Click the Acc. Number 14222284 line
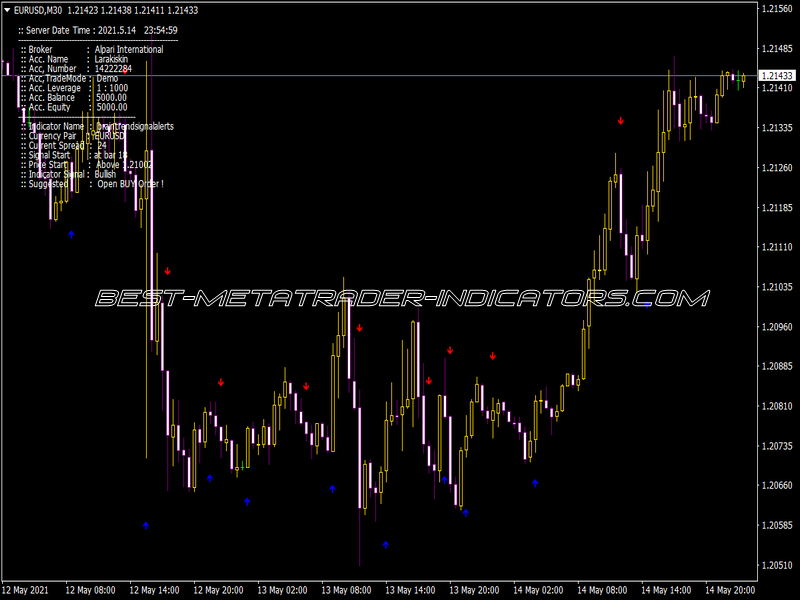800x600 pixels. point(77,69)
